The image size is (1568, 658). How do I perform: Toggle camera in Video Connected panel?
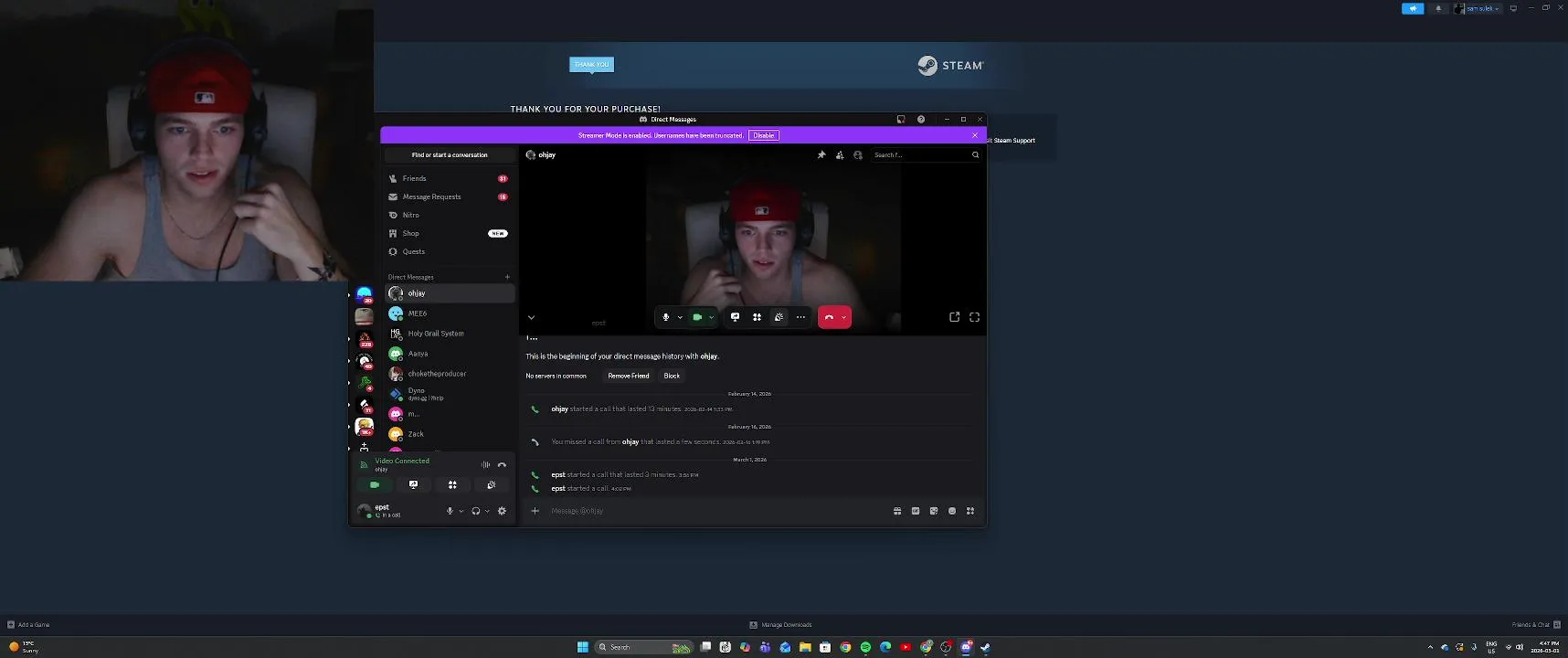tap(375, 485)
